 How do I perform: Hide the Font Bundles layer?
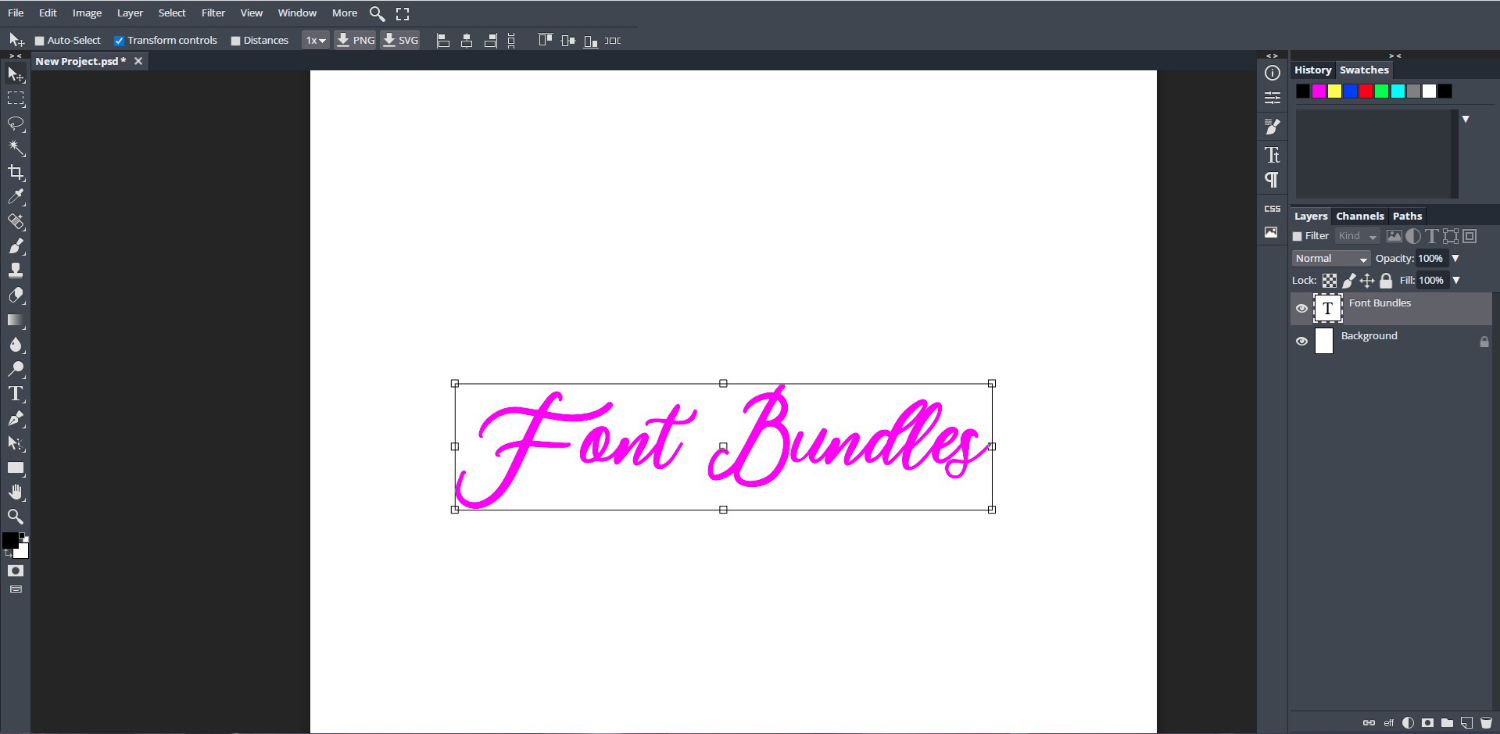click(x=1301, y=308)
